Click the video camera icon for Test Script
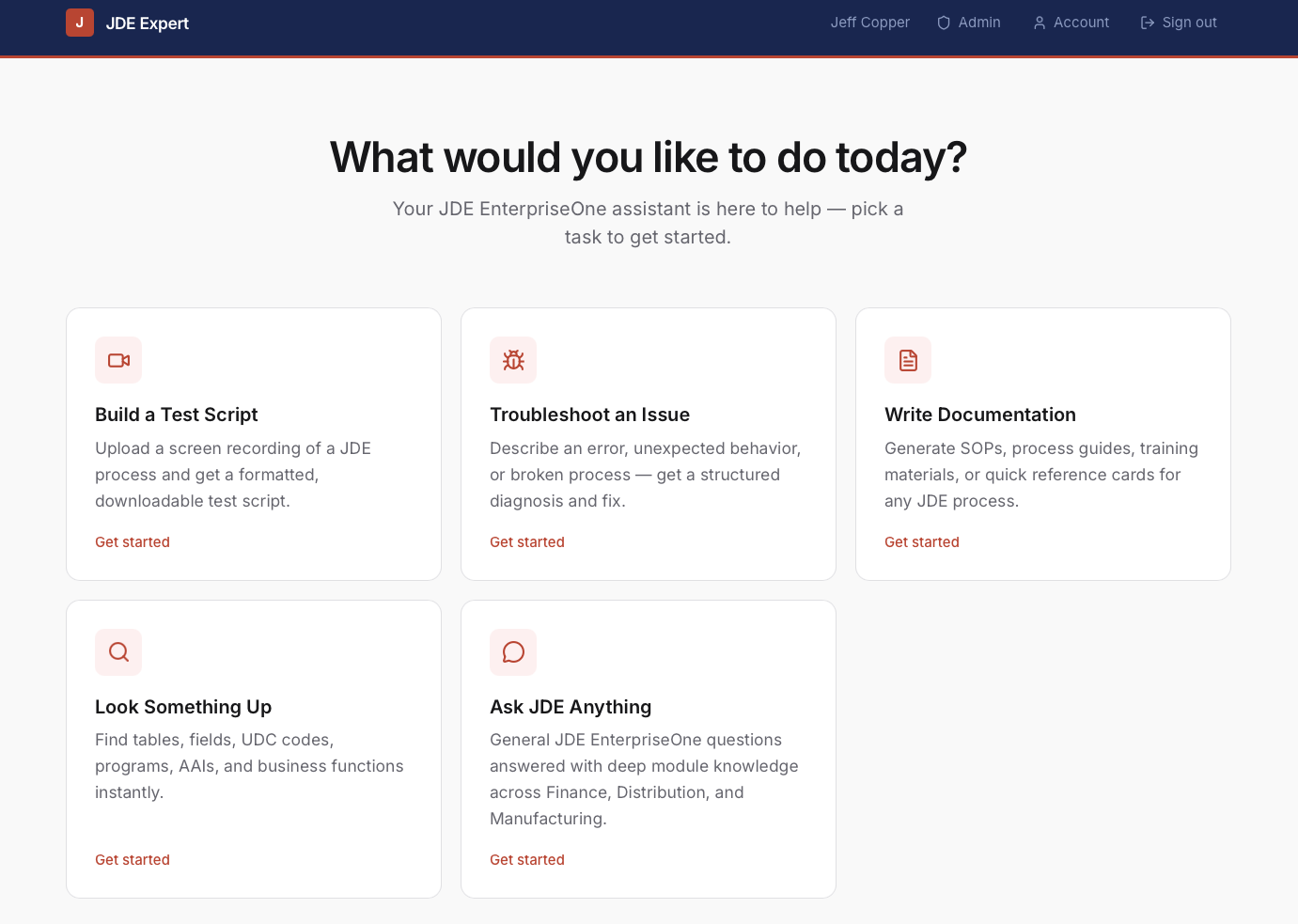Image resolution: width=1298 pixels, height=924 pixels. click(x=118, y=360)
